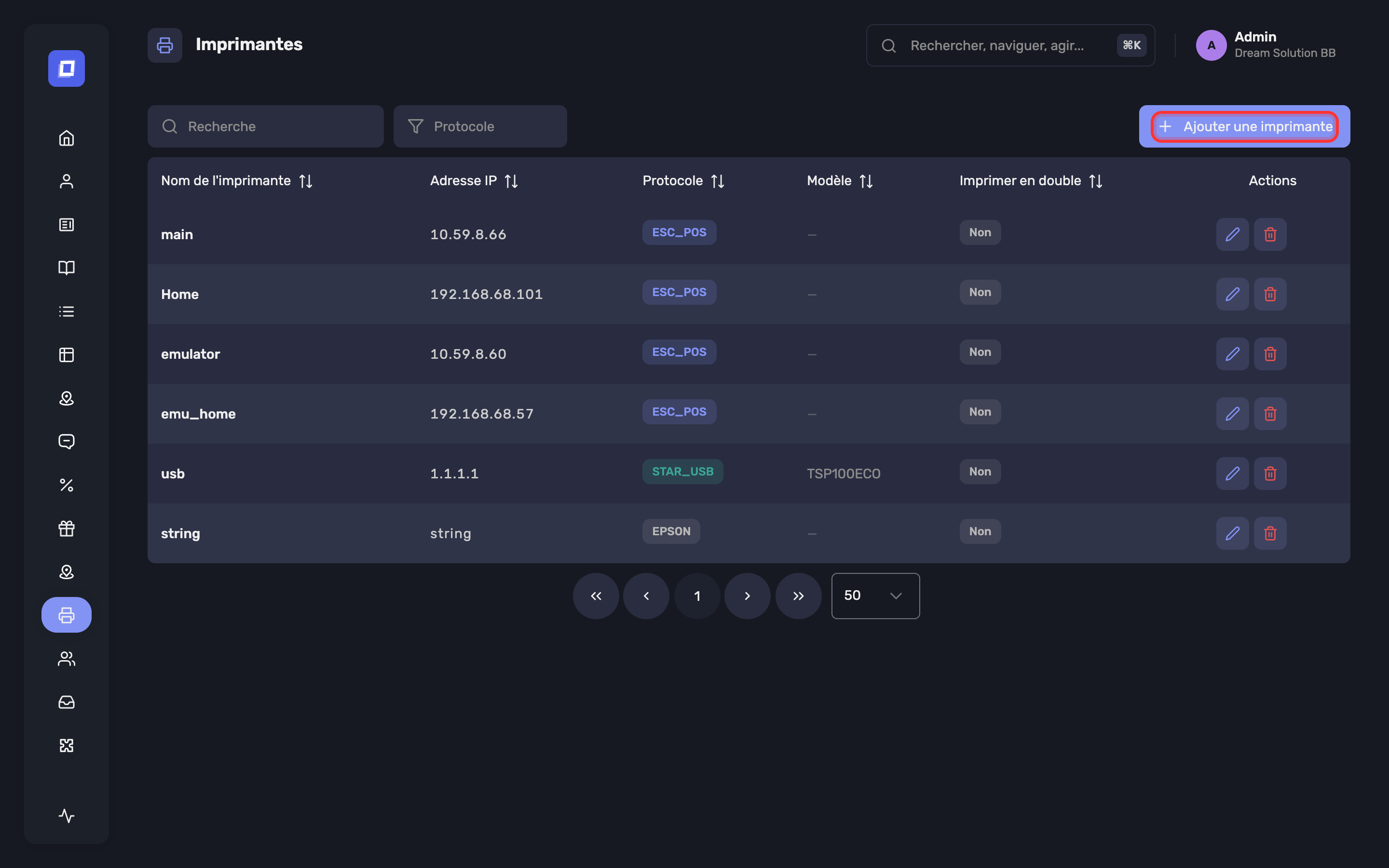Open the Protocole filter dropdown
The image size is (1389, 868).
point(480,126)
